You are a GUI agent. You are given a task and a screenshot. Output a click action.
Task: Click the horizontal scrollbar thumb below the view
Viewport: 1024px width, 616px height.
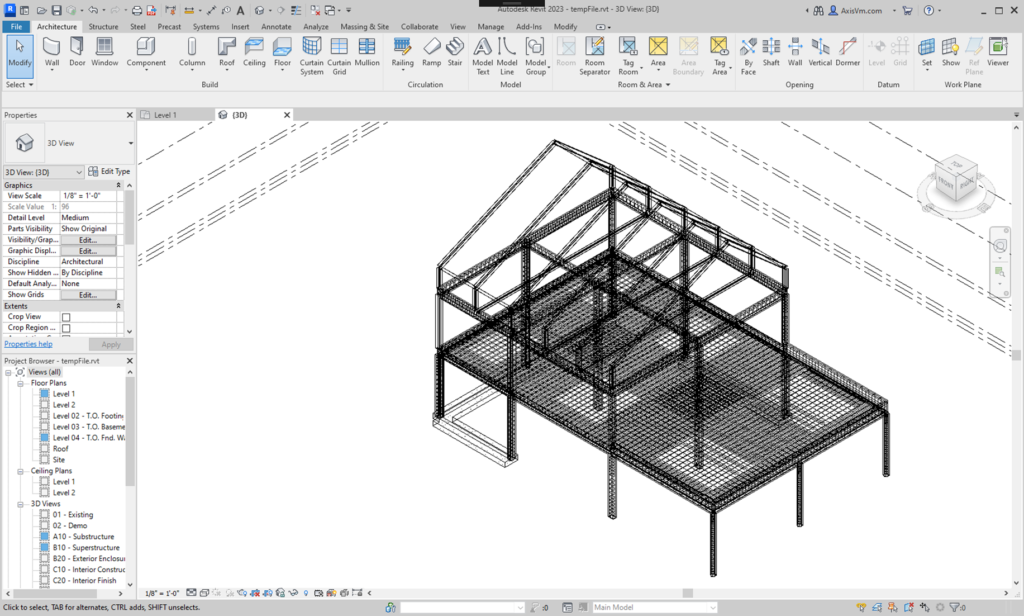[x=687, y=592]
